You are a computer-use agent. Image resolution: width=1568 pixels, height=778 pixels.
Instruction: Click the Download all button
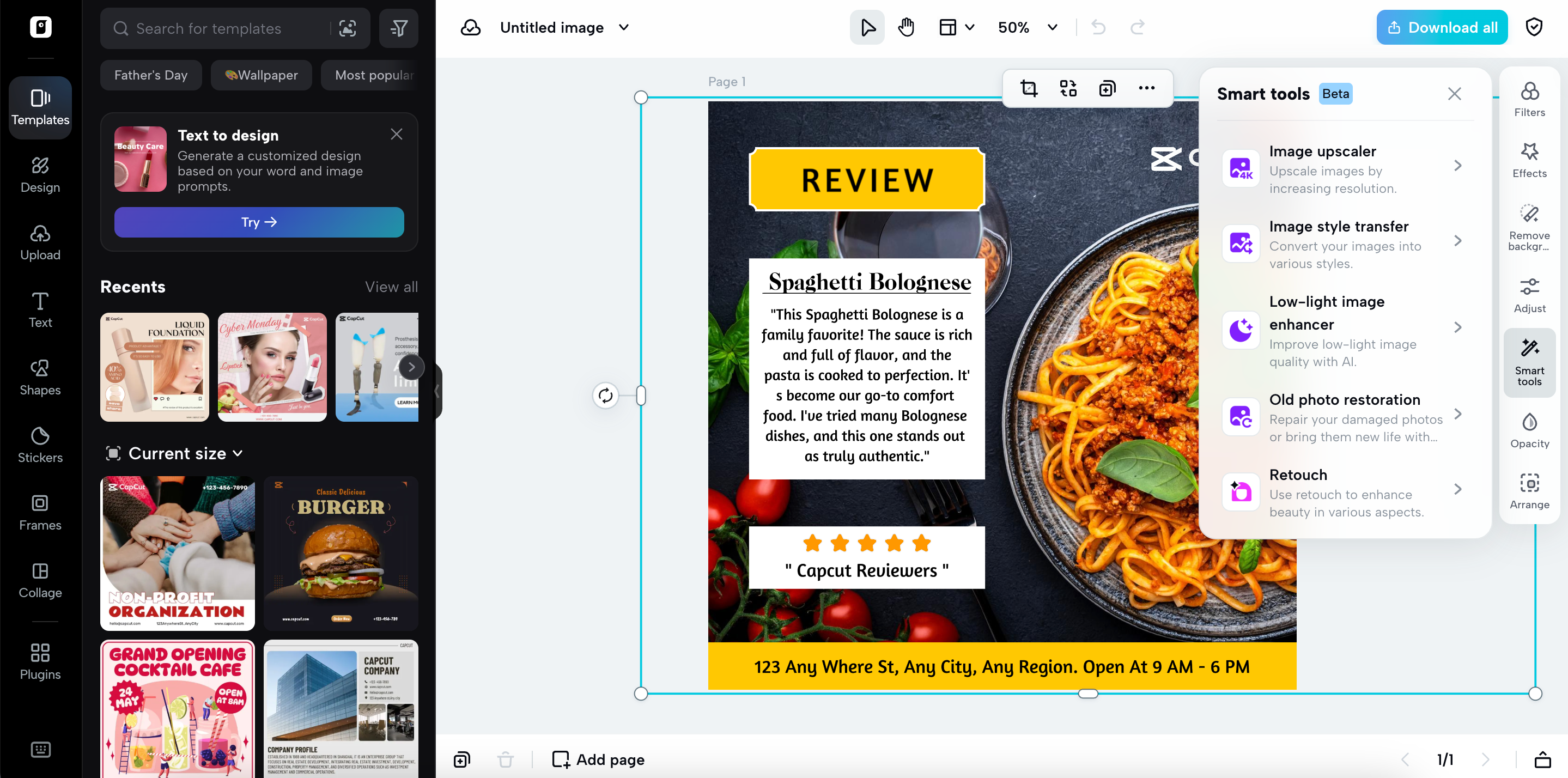[x=1442, y=27]
